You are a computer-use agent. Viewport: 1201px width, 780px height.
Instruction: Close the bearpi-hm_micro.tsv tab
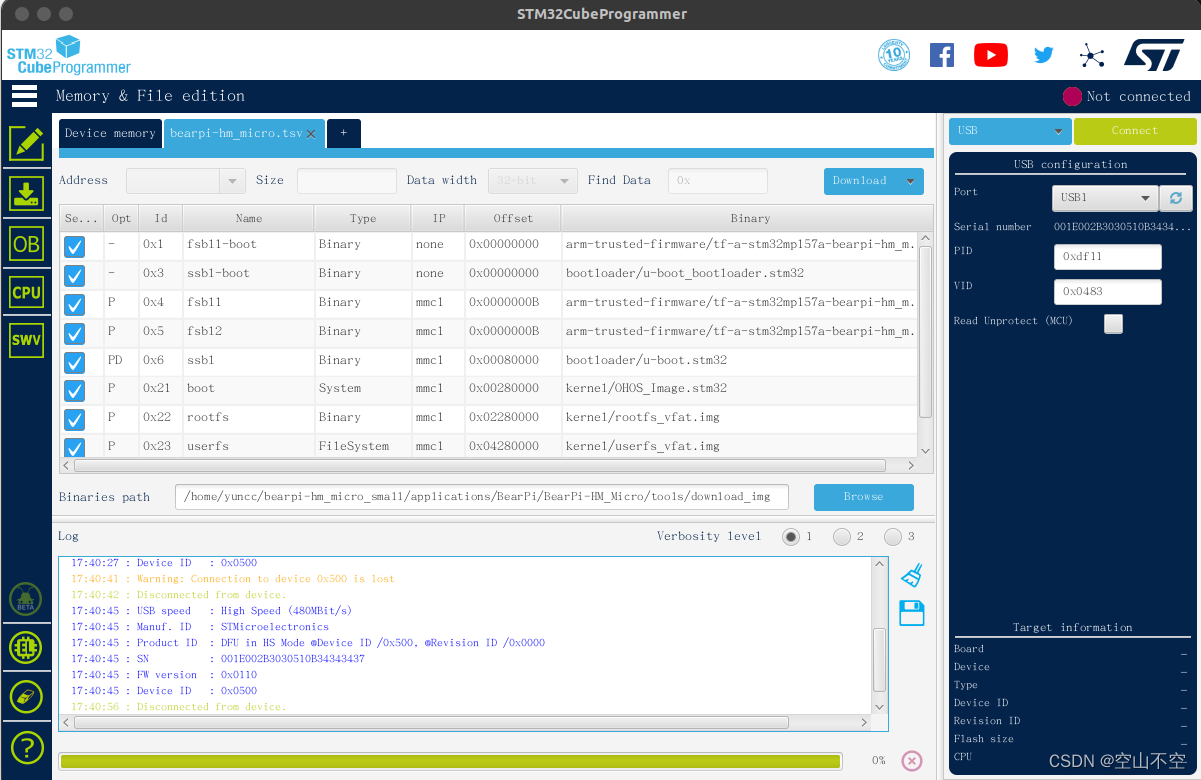(x=311, y=134)
